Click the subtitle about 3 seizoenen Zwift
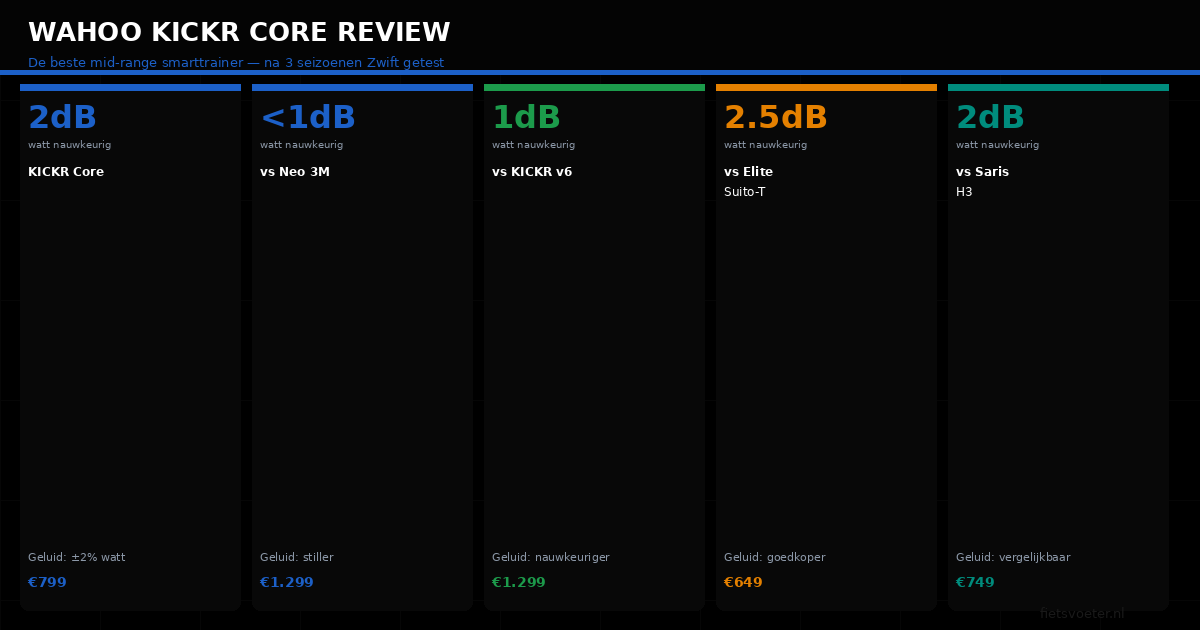 (x=236, y=63)
